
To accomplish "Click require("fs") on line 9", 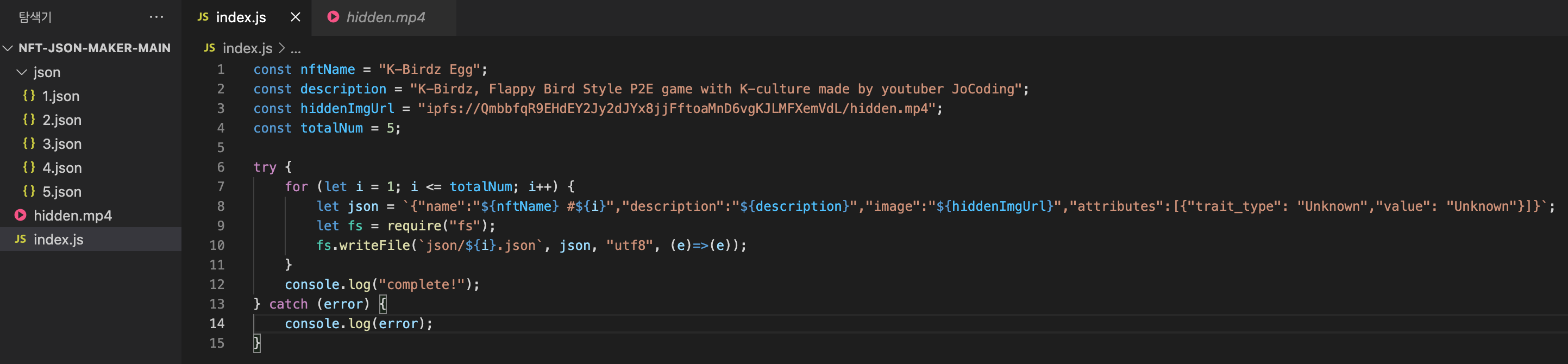I will coord(437,226).
